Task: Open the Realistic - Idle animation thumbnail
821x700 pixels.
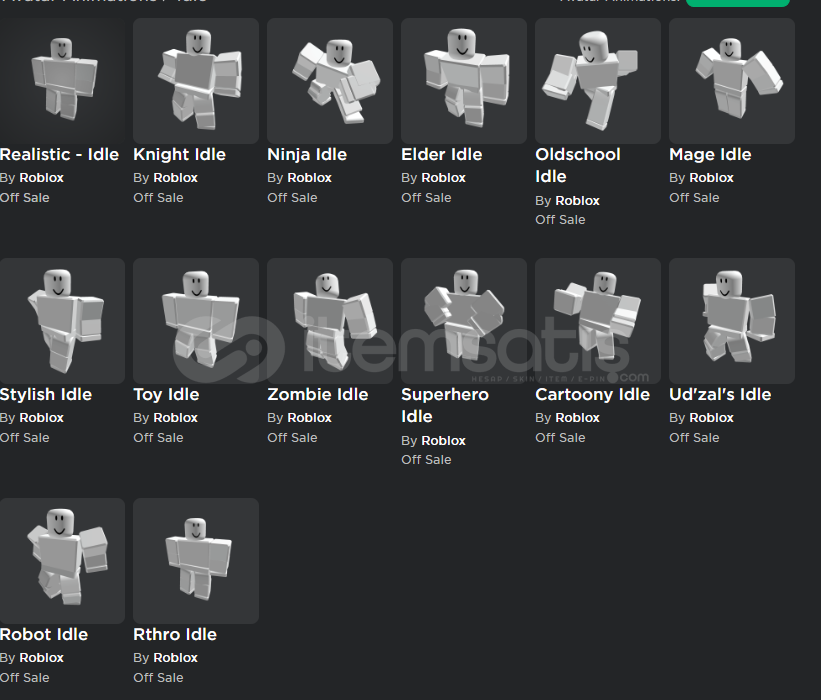Action: coord(62,81)
